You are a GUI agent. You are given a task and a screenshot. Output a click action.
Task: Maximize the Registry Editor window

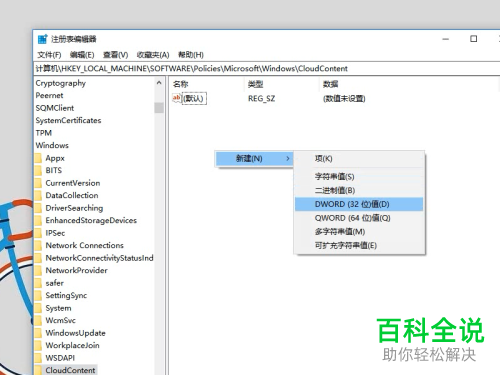(x=473, y=39)
